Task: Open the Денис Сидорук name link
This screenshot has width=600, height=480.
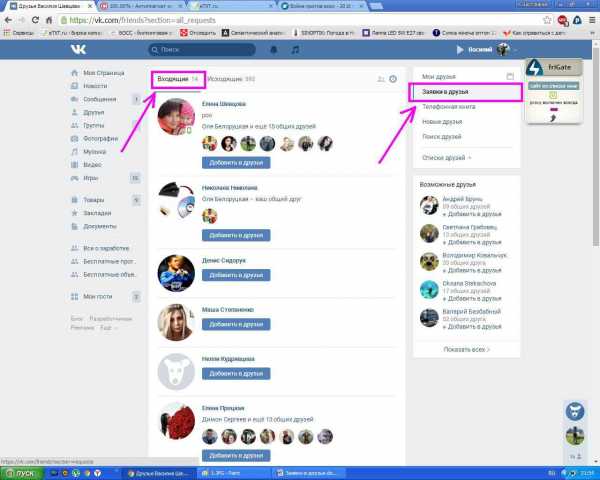Action: (224, 261)
